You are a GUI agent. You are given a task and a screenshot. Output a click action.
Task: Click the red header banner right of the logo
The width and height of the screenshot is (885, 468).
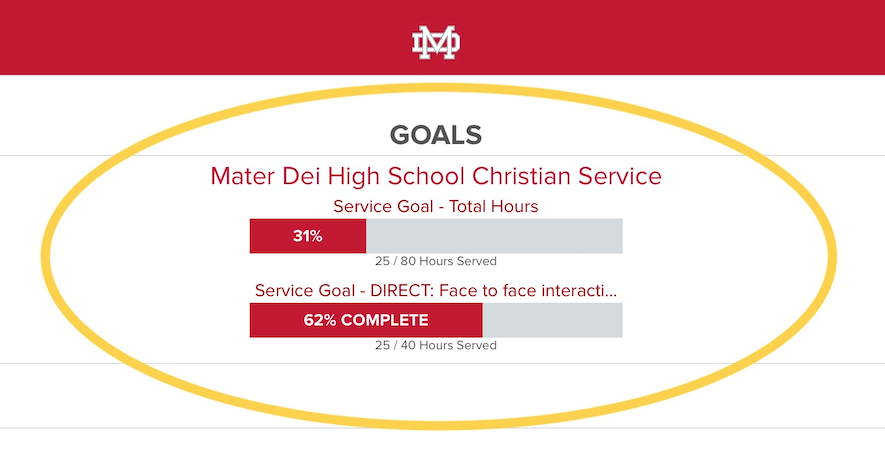[673, 37]
